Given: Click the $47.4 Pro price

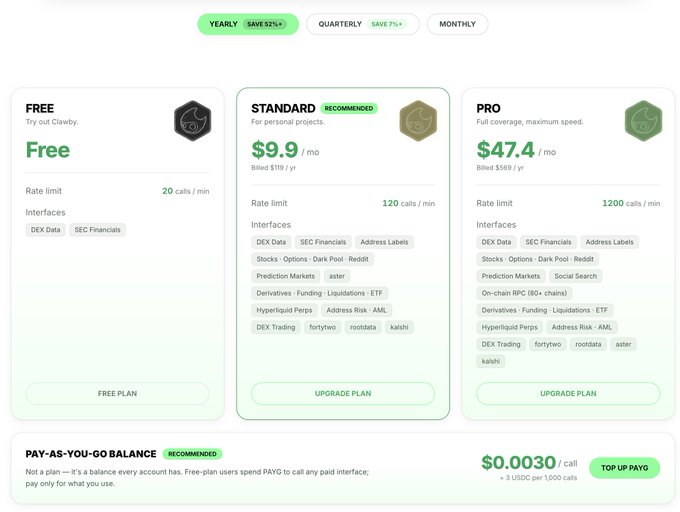Looking at the screenshot, I should coord(505,150).
